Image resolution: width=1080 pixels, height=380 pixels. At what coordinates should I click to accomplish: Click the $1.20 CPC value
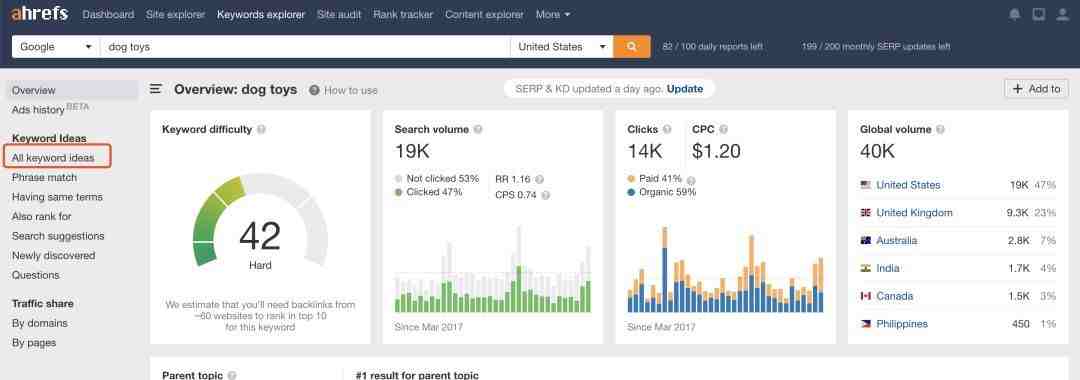[716, 151]
